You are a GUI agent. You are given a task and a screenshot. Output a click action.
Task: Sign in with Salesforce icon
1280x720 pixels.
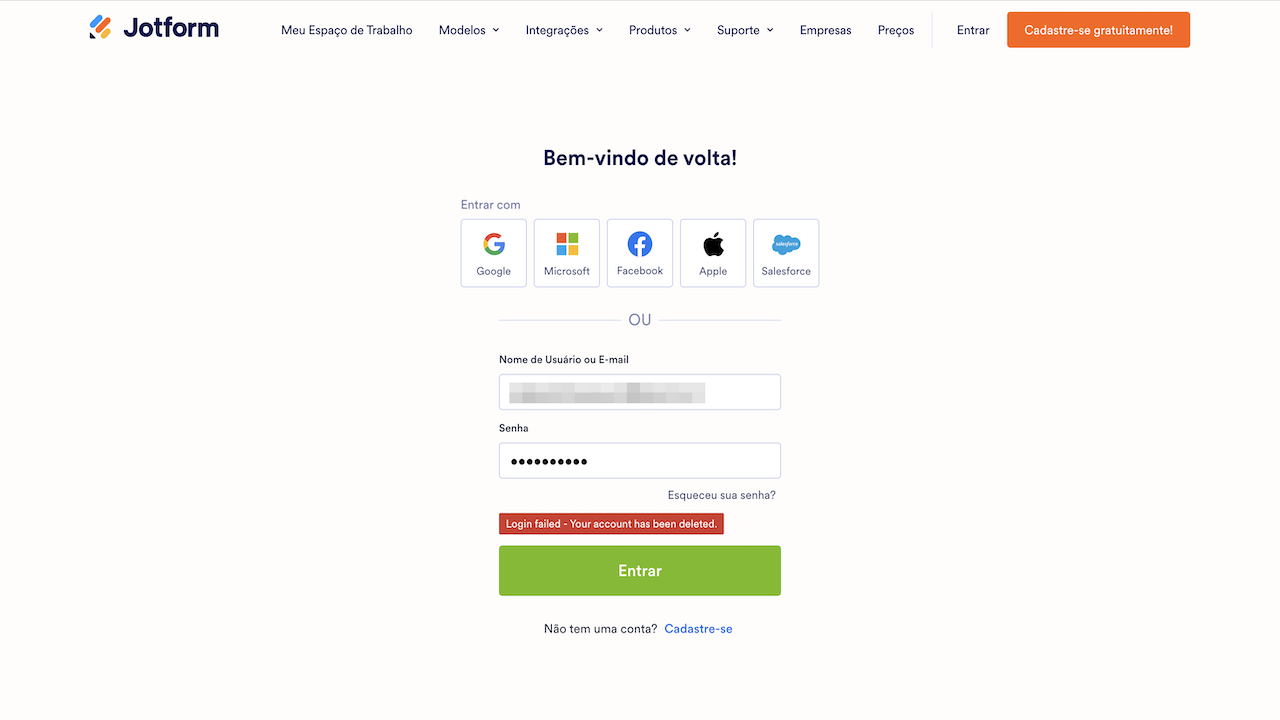[x=786, y=253]
